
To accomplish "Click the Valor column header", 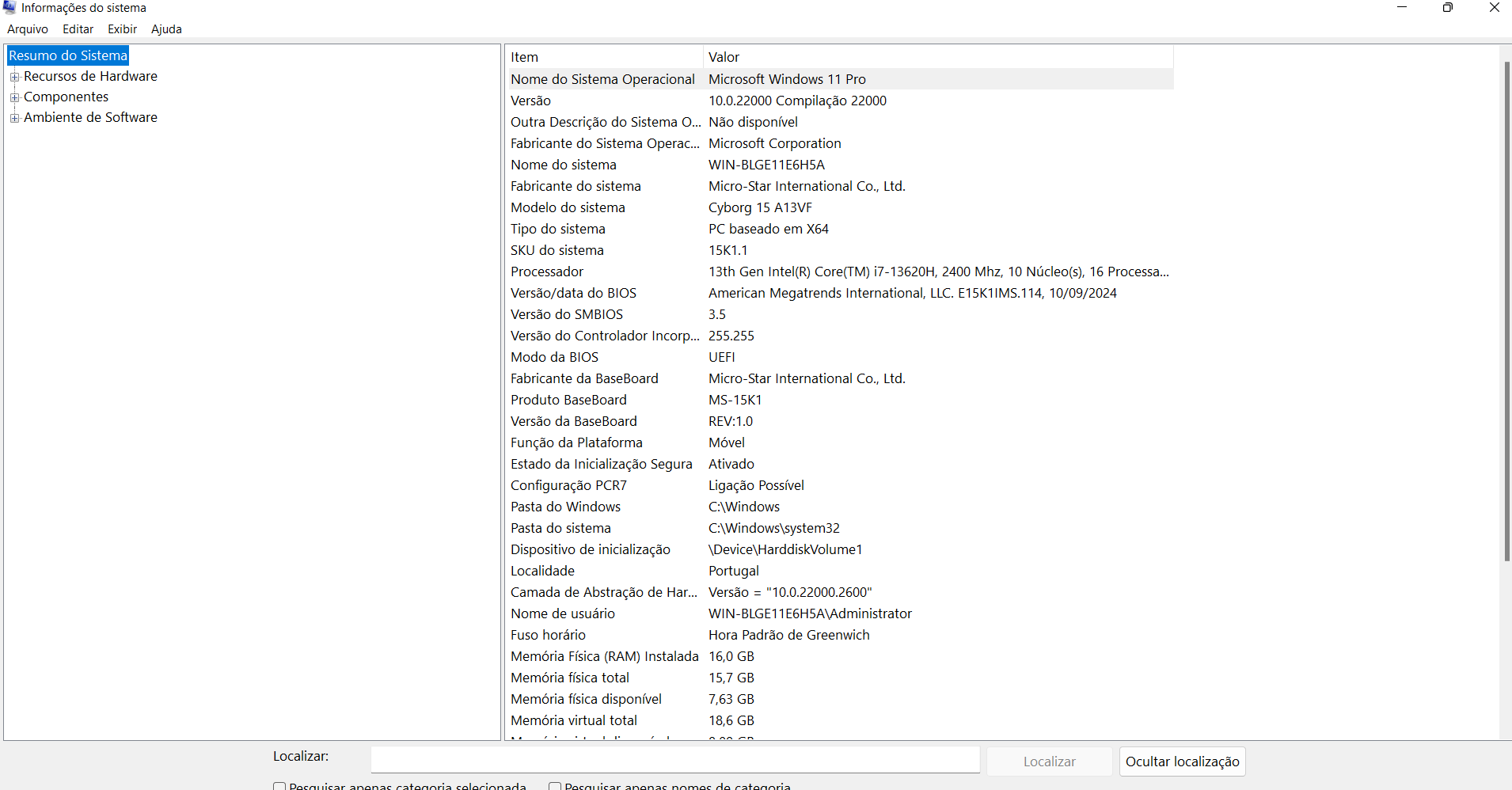I will pos(938,57).
